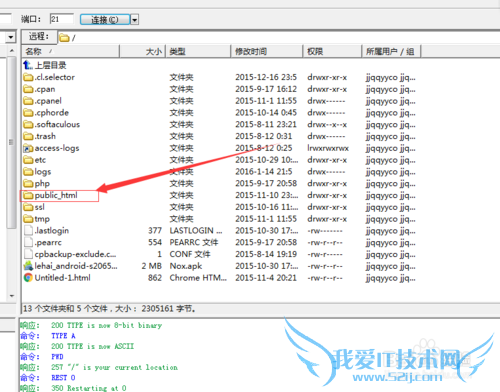
Task: Click the Nox.apk type cell
Action: [x=186, y=266]
